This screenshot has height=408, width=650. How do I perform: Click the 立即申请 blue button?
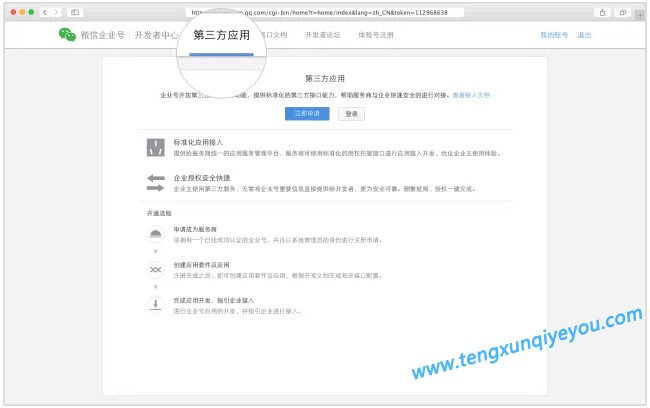[x=307, y=114]
